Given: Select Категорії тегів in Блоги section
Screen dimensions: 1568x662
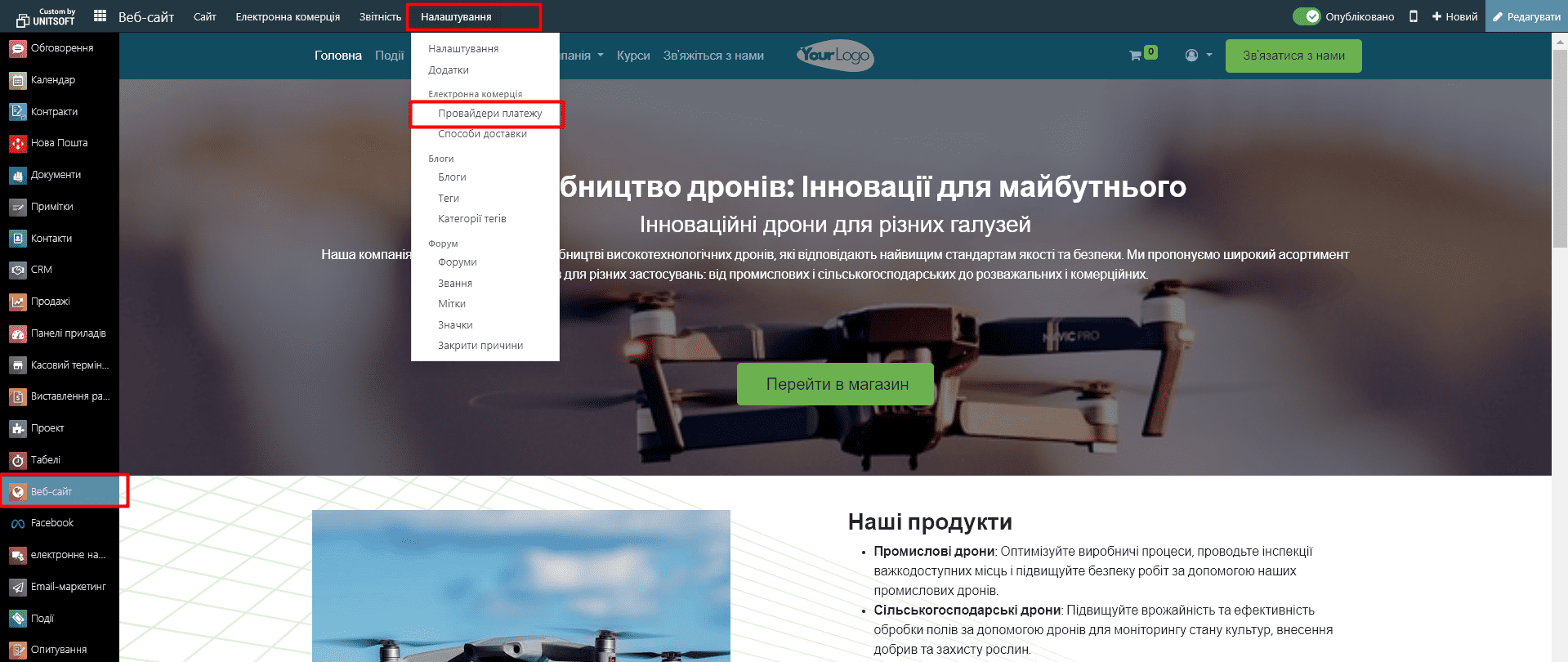Looking at the screenshot, I should click(x=471, y=219).
